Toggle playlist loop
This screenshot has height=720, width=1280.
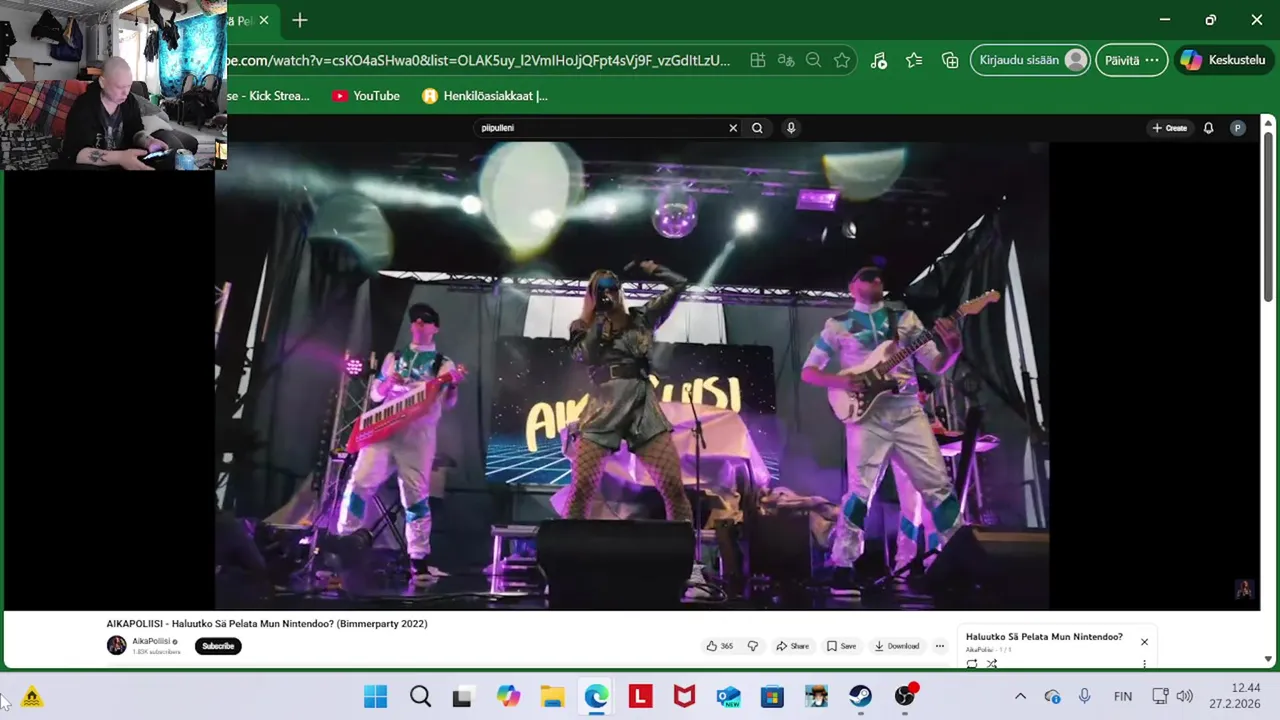pos(972,663)
